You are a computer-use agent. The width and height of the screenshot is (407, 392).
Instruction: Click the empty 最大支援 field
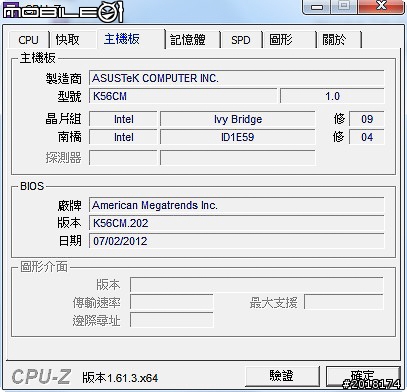[344, 303]
